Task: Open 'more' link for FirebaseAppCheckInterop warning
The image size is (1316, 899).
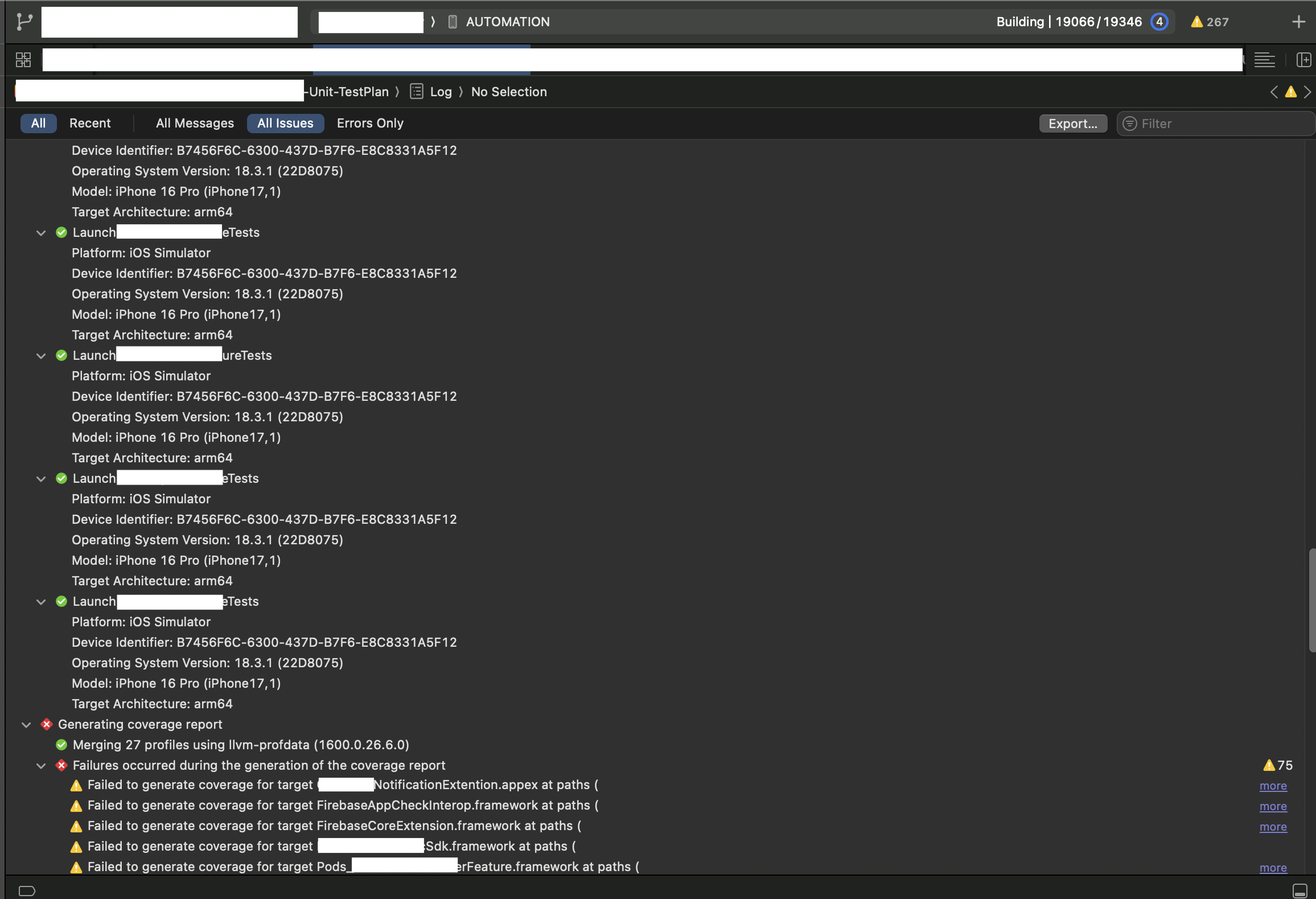Action: tap(1273, 806)
